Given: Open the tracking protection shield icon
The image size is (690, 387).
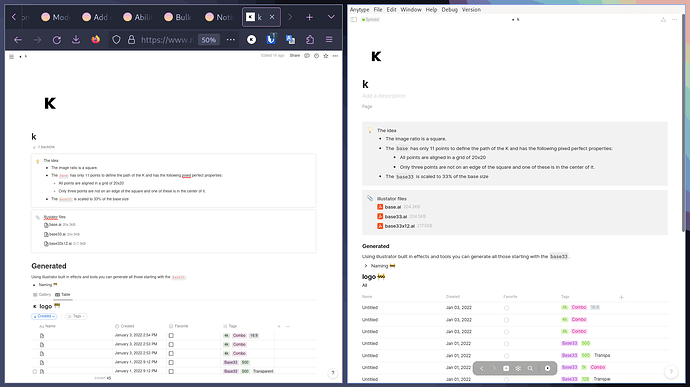Looking at the screenshot, I should coord(116,40).
